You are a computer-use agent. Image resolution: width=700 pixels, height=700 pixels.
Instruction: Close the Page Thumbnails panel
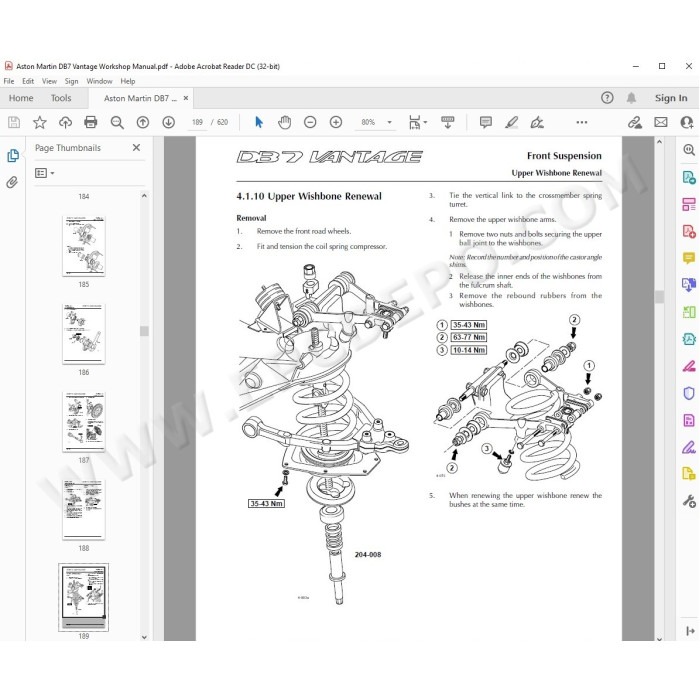[137, 147]
